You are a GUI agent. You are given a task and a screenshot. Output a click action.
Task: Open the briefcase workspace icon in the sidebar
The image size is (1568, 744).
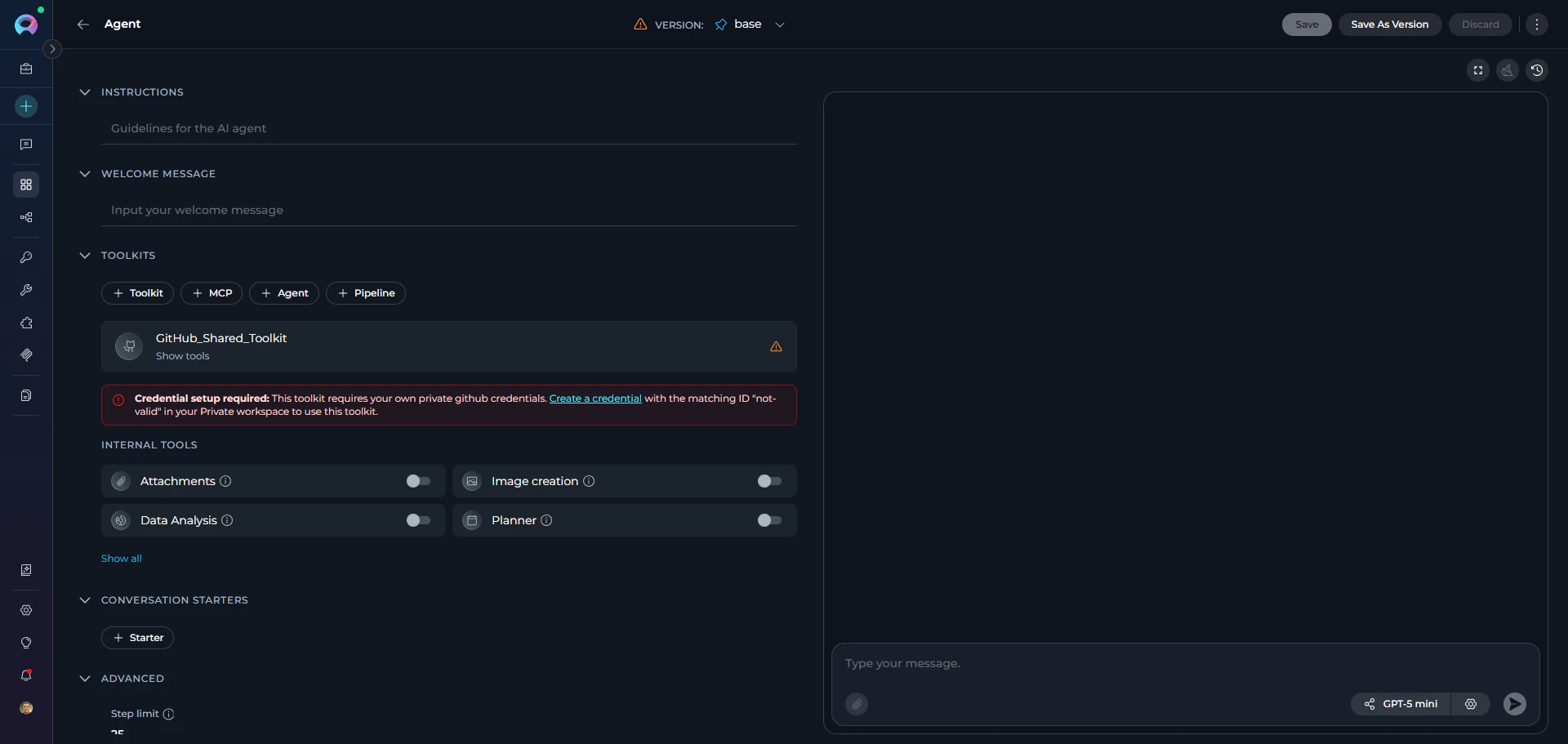[x=26, y=69]
